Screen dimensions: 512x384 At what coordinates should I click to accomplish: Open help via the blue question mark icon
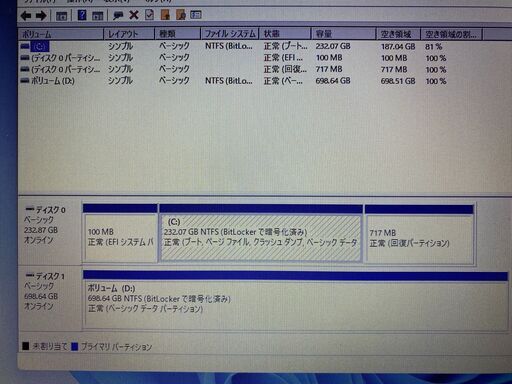point(82,15)
